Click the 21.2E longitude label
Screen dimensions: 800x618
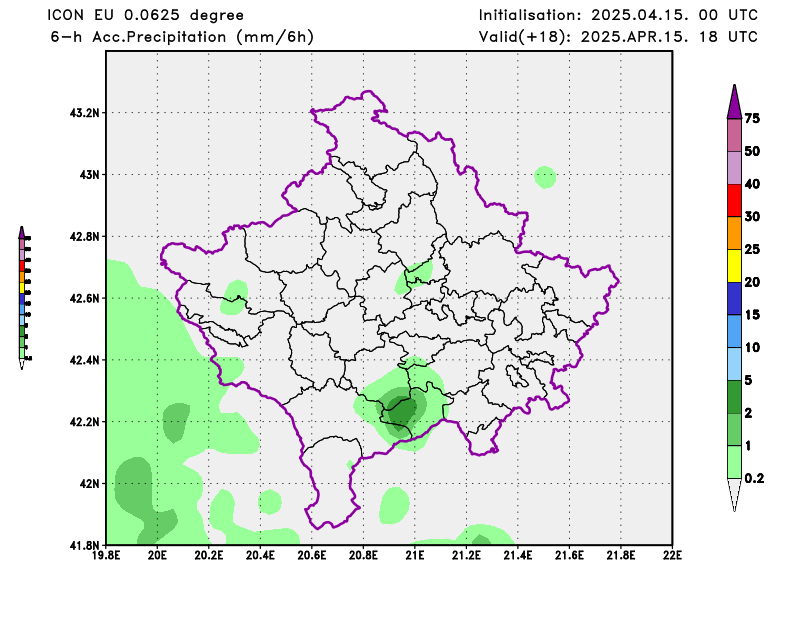(x=466, y=555)
